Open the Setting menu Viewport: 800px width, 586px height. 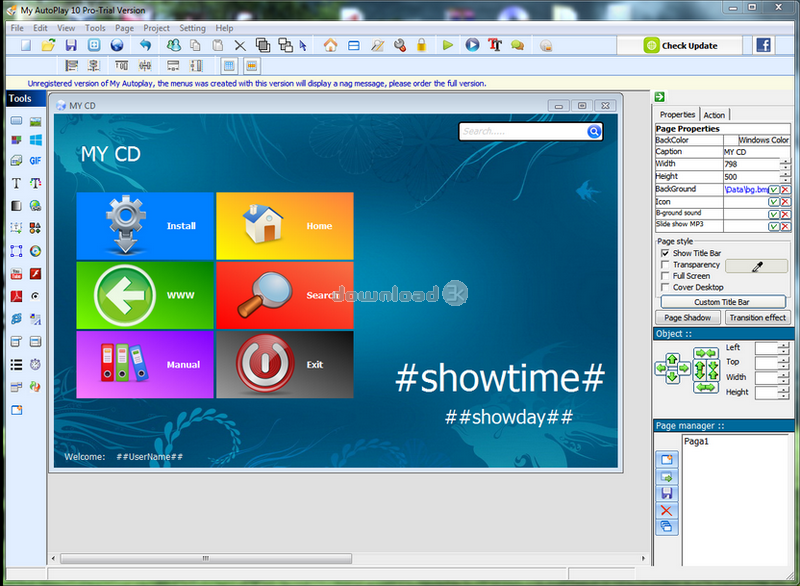(192, 28)
